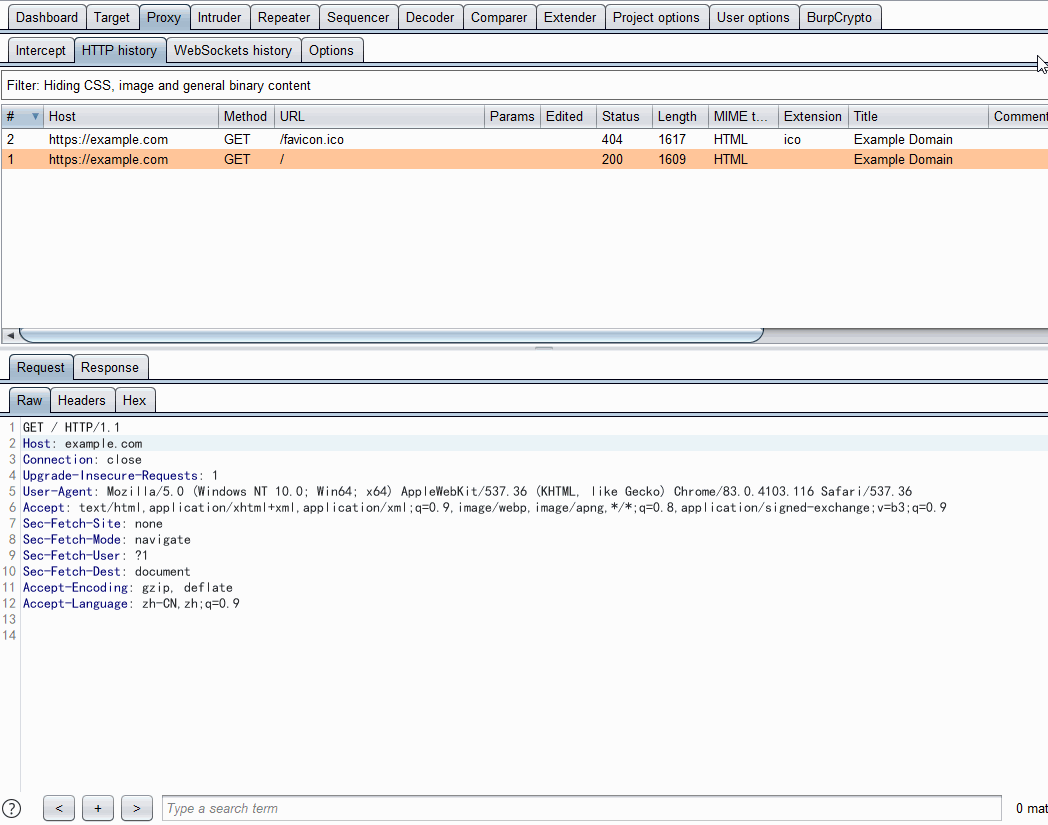Image resolution: width=1048 pixels, height=825 pixels.
Task: Click the next match '>' button
Action: 137,808
